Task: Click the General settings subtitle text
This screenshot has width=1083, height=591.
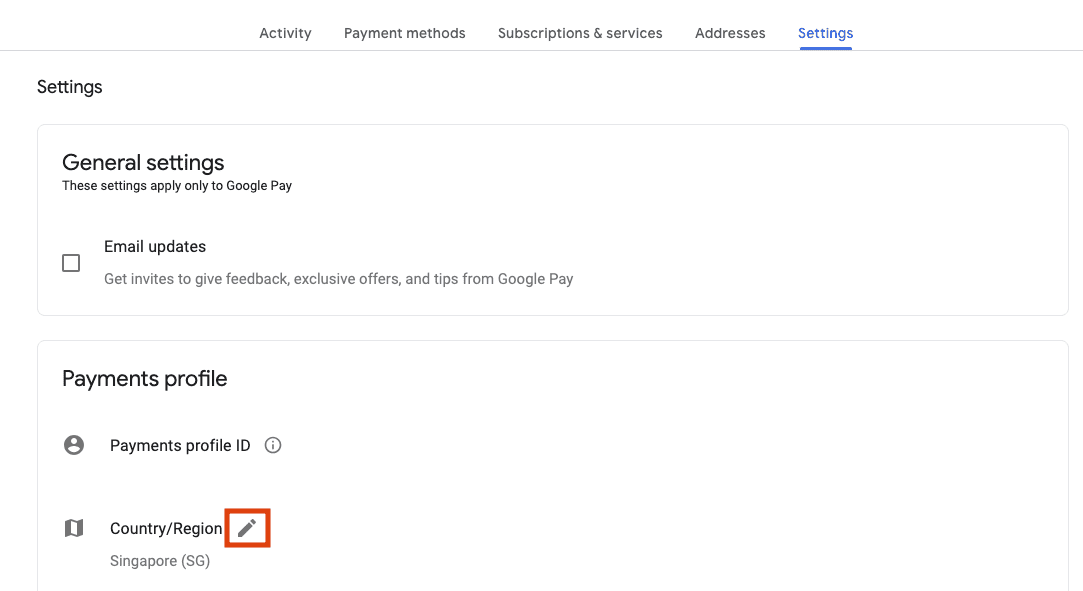Action: click(177, 185)
